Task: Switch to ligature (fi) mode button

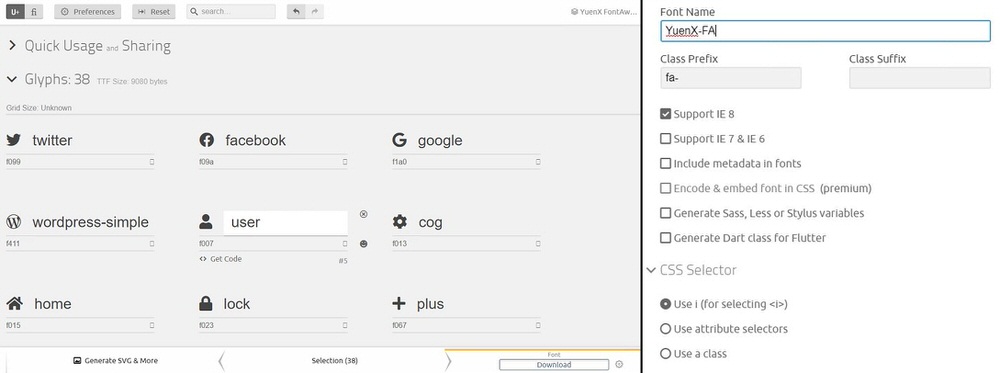Action: click(34, 11)
